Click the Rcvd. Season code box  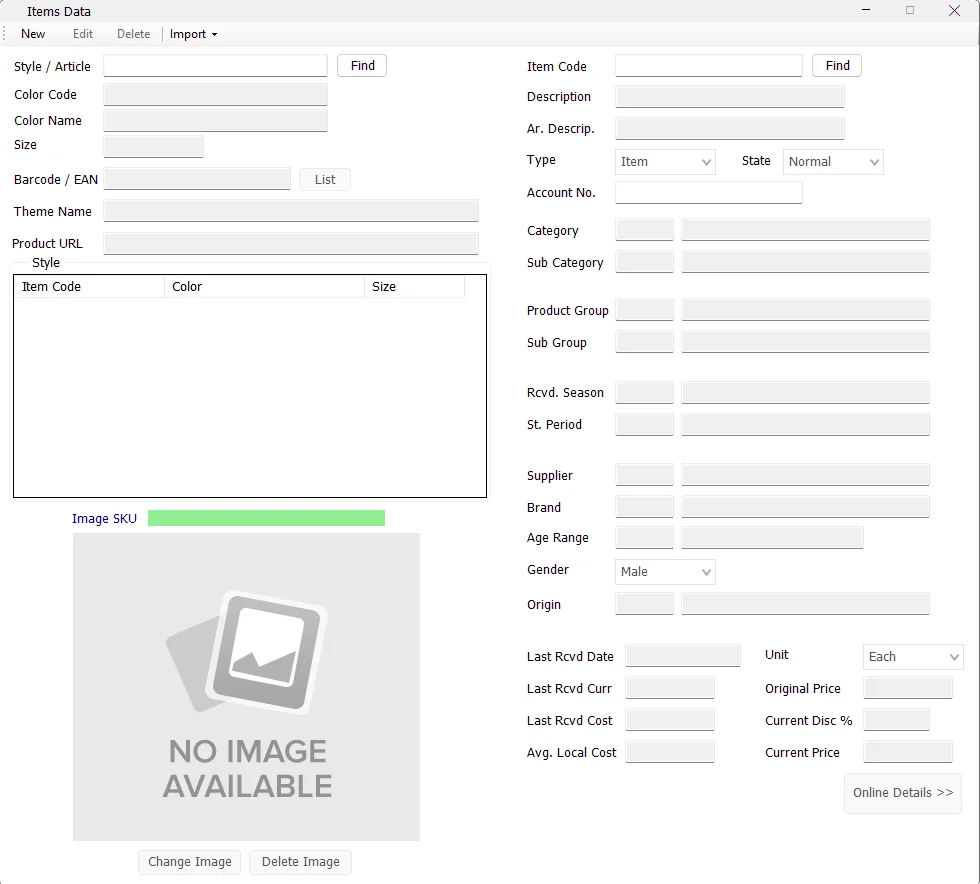click(x=644, y=393)
